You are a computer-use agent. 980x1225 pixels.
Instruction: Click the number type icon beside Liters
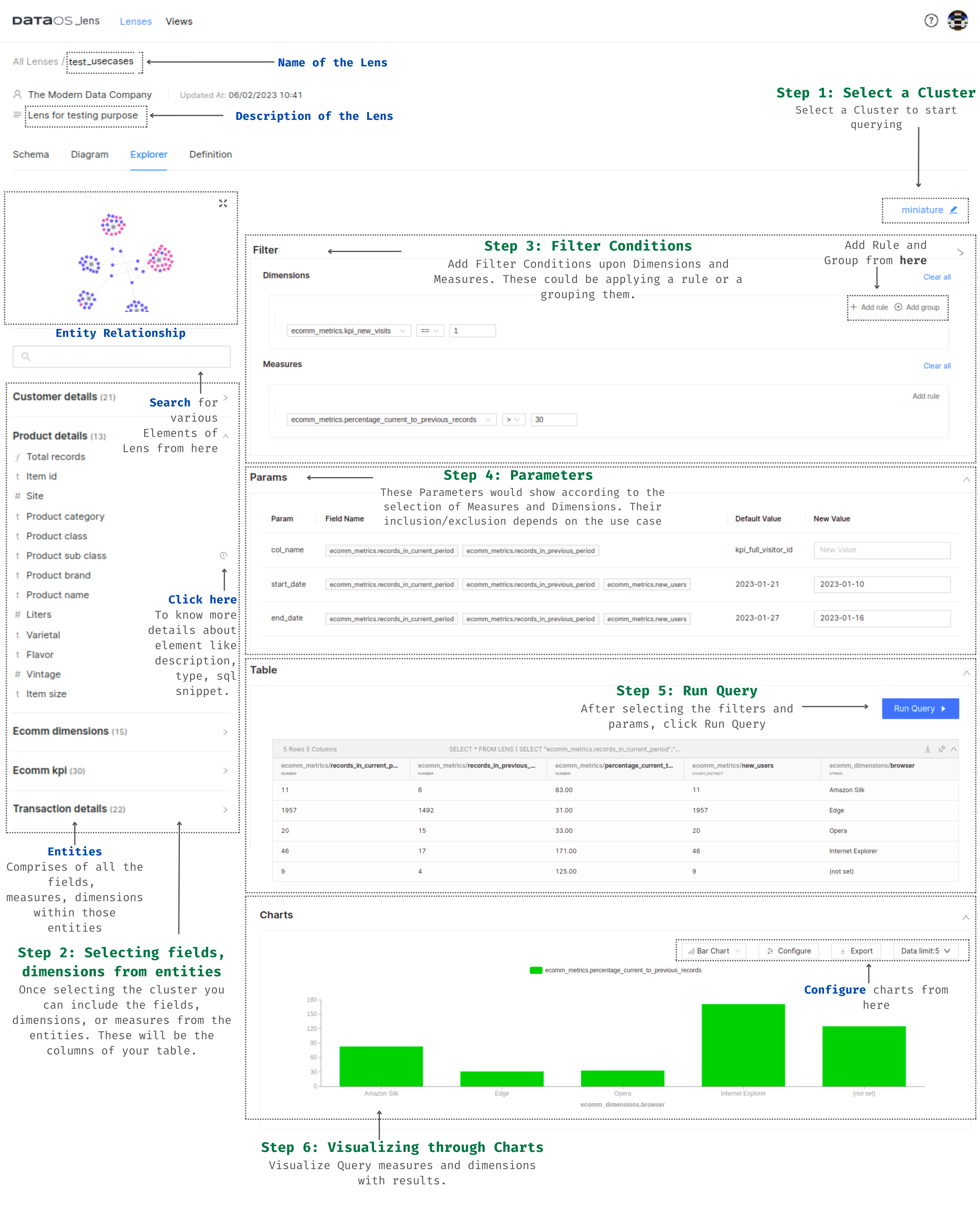tap(18, 614)
